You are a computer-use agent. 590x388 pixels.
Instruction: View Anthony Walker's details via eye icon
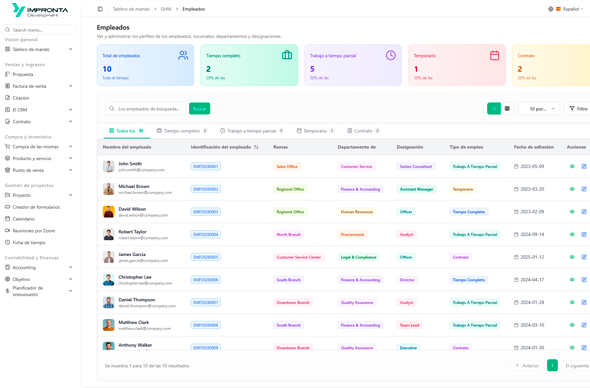pos(572,348)
